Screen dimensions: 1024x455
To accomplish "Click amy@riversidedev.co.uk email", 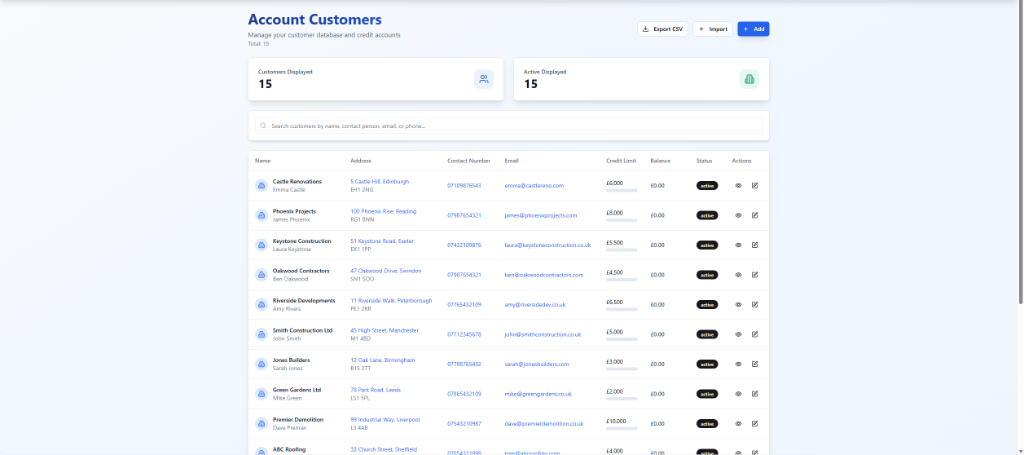I will (535, 304).
